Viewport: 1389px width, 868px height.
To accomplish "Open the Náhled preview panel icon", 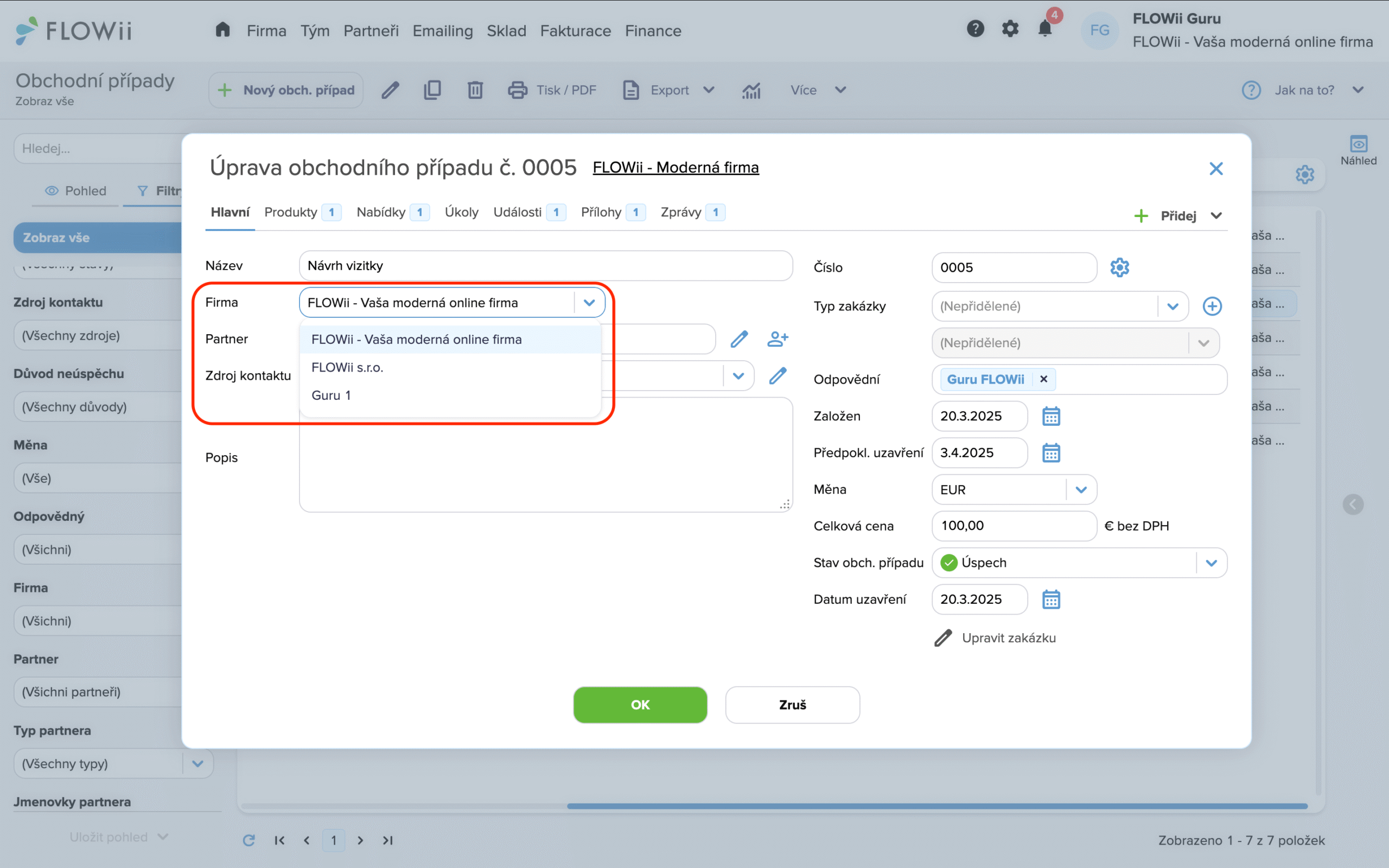I will pos(1358,150).
